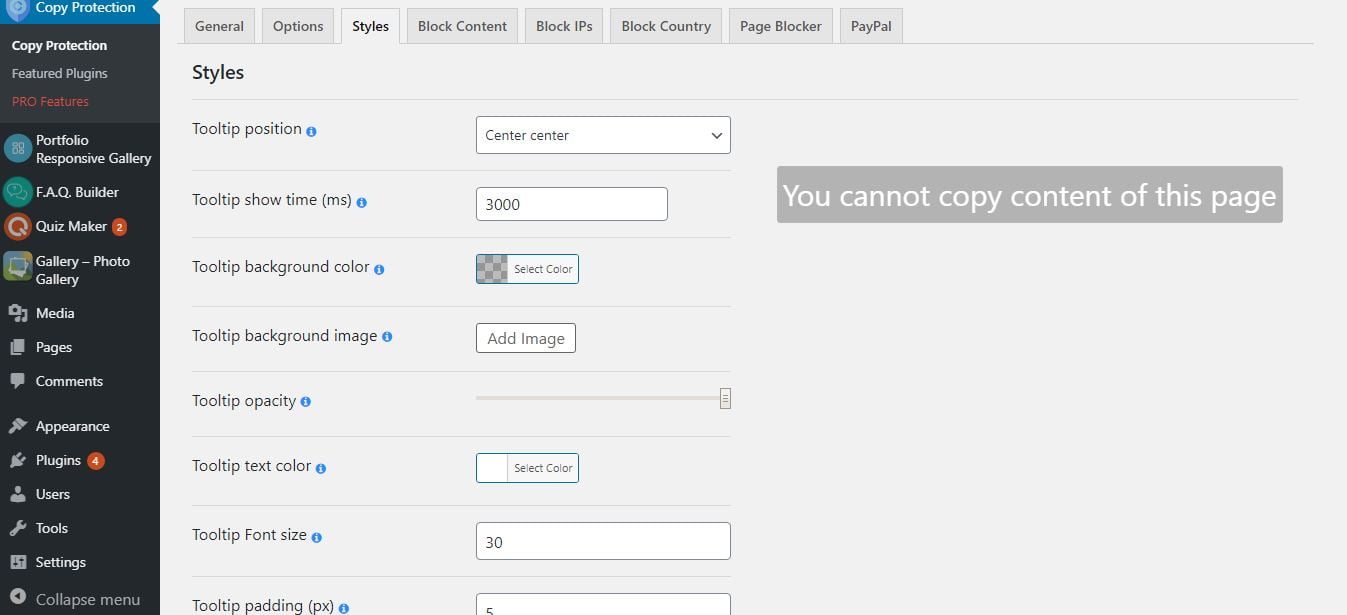Image resolution: width=1347 pixels, height=615 pixels.
Task: Click Select Color for tooltip background
Action: [543, 269]
